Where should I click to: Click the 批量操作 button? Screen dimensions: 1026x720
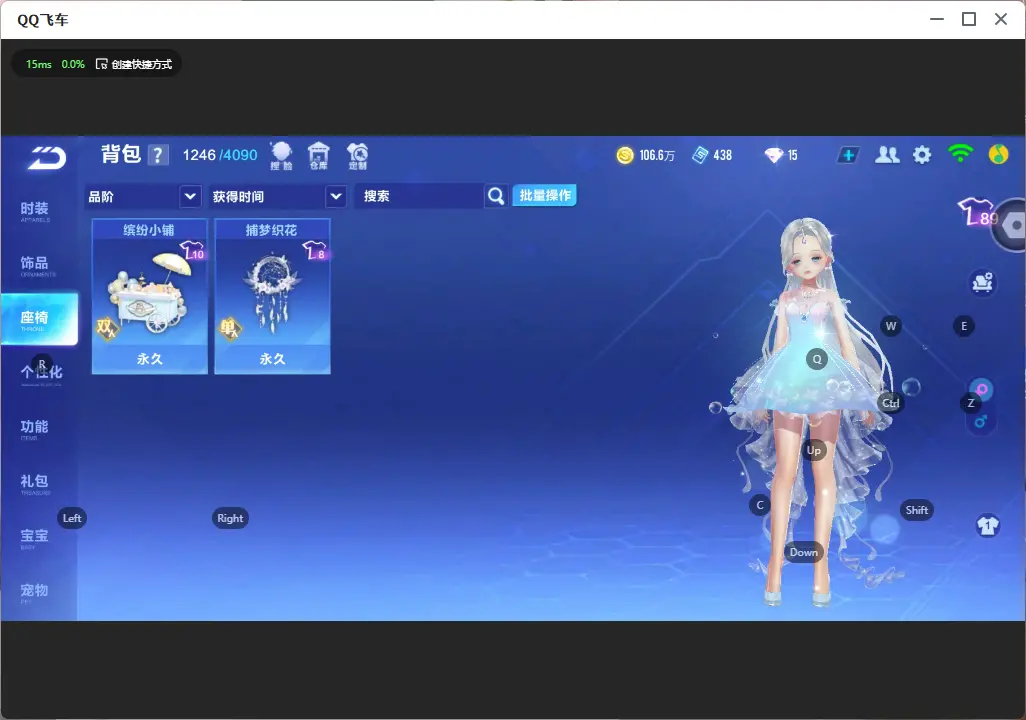(544, 195)
